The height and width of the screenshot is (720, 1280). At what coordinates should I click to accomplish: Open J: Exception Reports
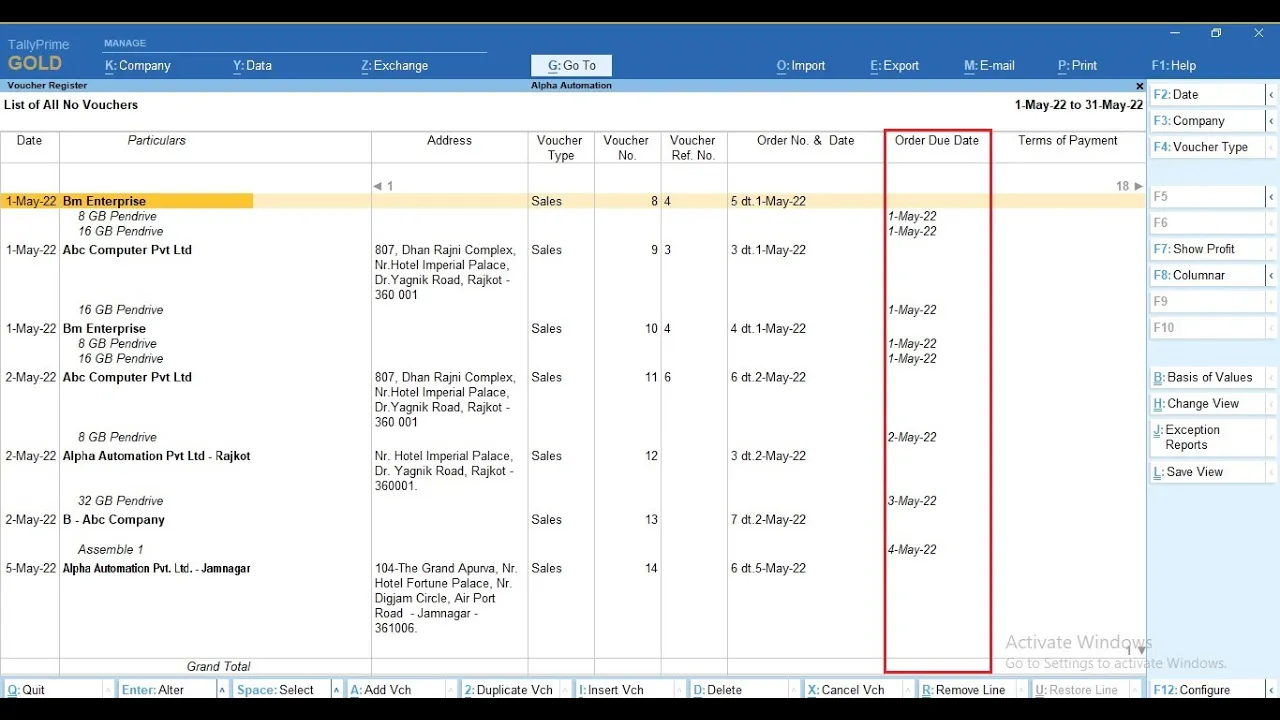coord(1207,437)
